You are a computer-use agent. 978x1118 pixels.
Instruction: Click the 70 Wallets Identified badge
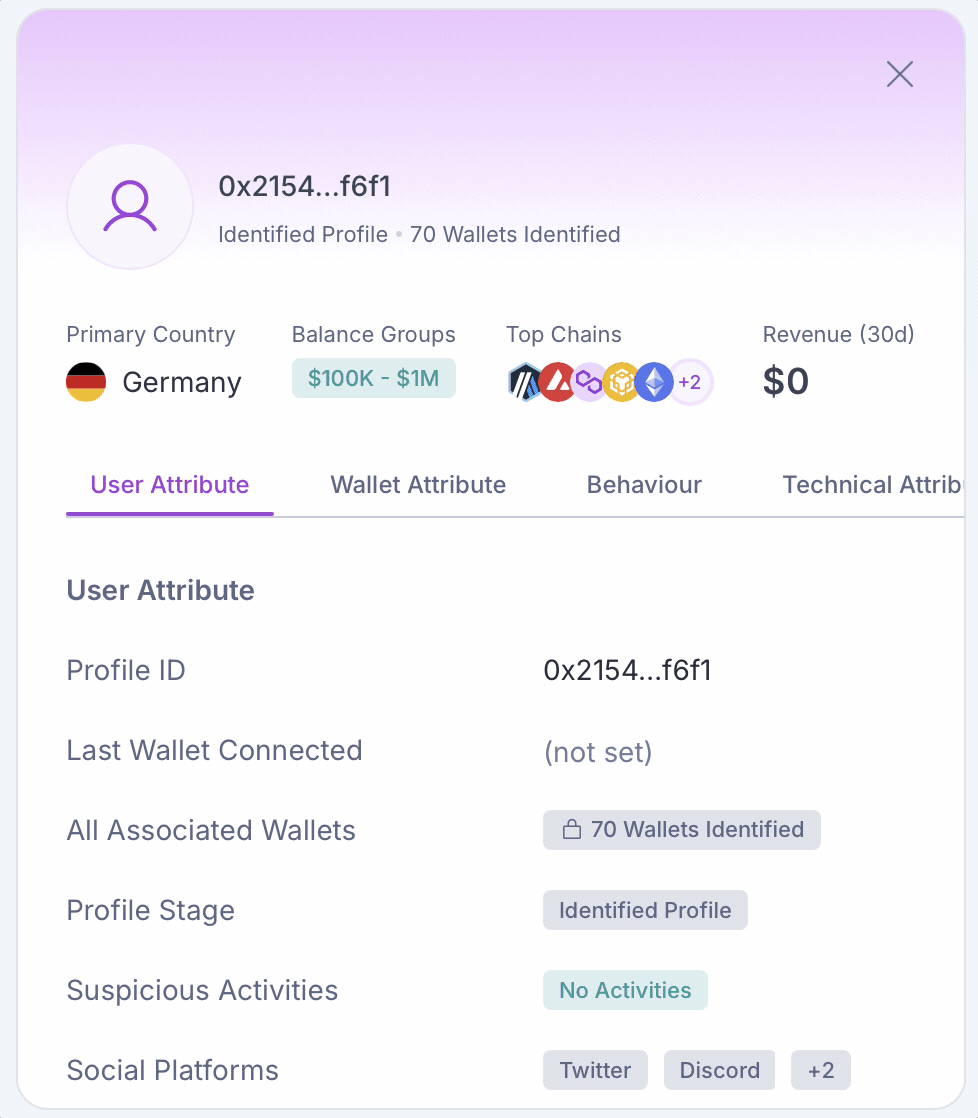point(681,829)
